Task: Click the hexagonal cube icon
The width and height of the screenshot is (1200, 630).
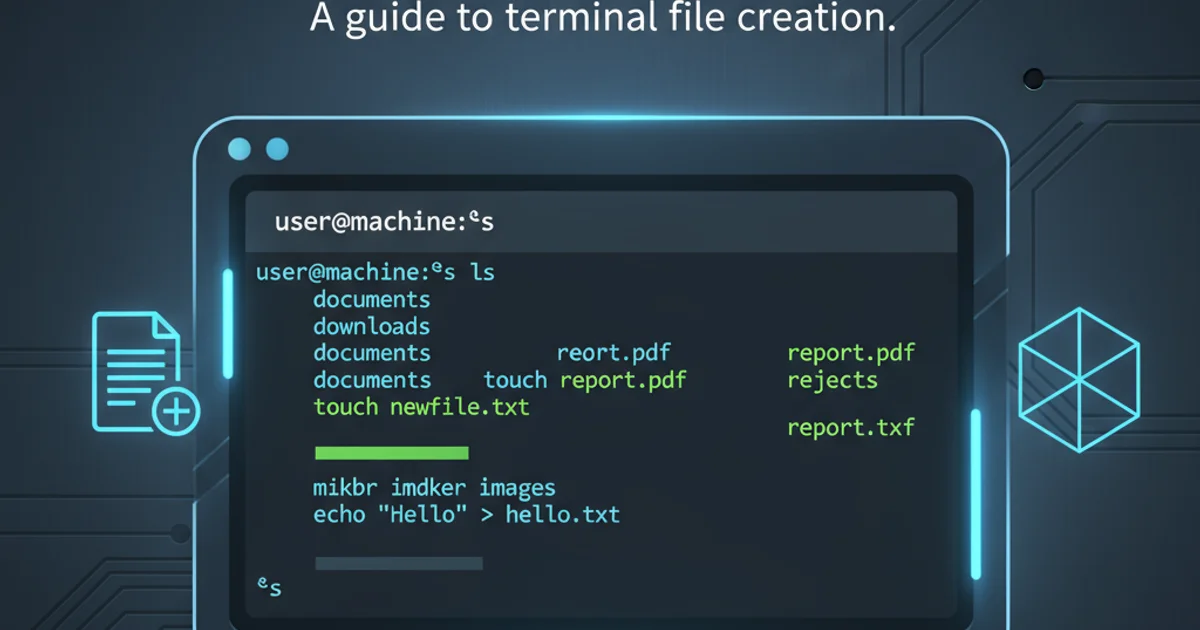Action: [x=1078, y=366]
